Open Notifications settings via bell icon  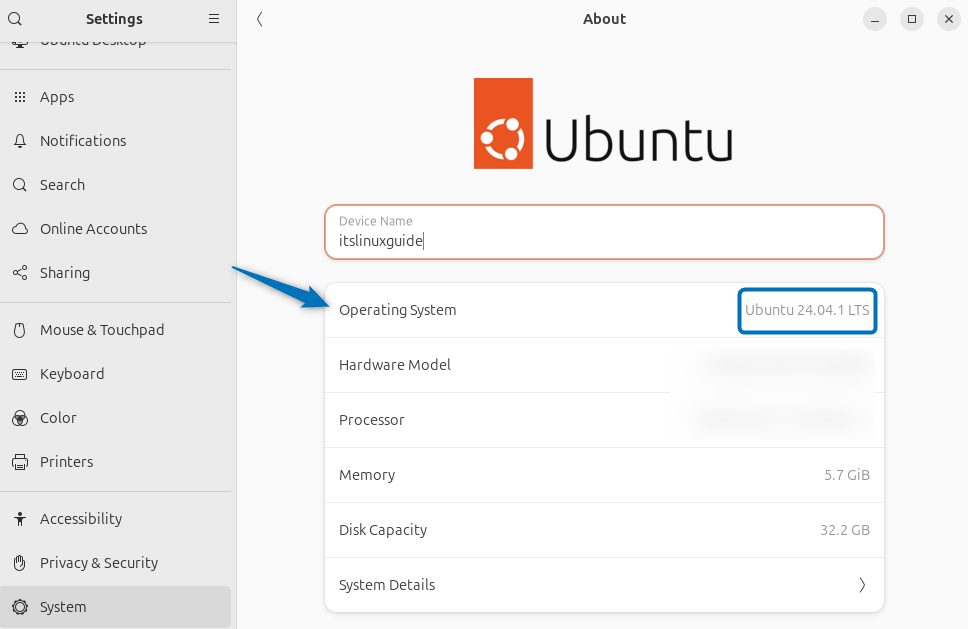pos(19,140)
